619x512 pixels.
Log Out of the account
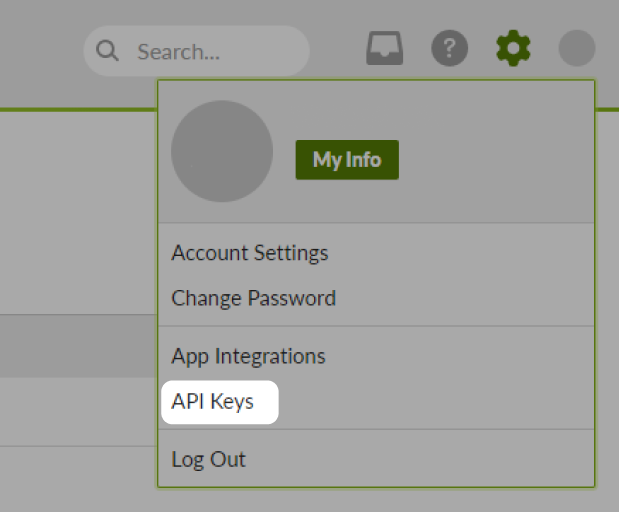coord(208,459)
